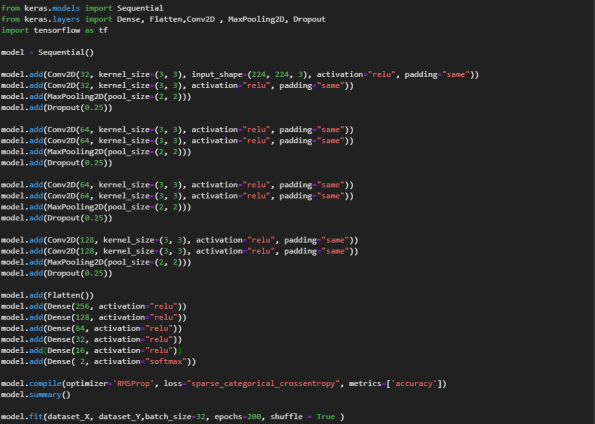Click the 'compile' method name

[x=45, y=383]
